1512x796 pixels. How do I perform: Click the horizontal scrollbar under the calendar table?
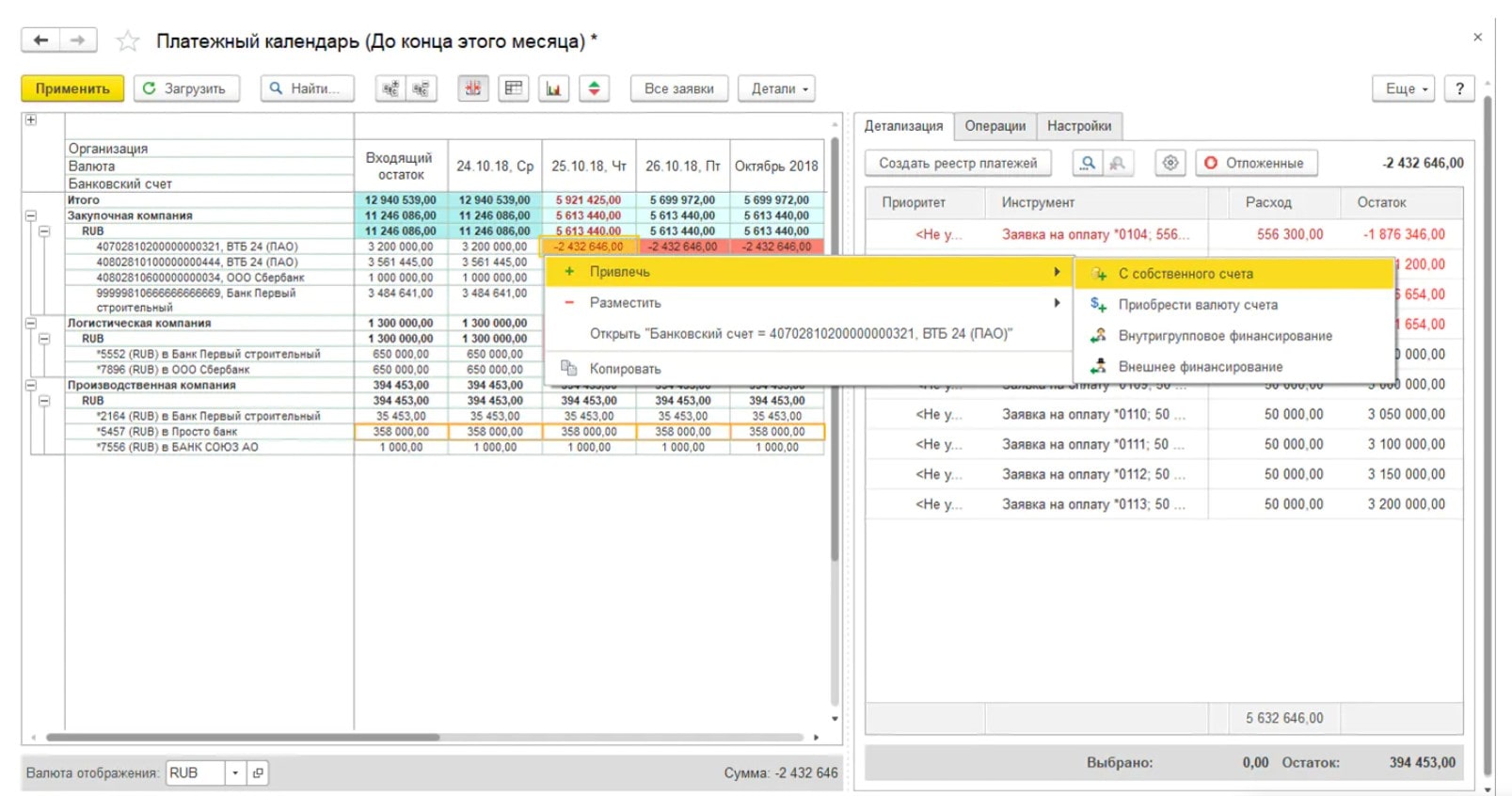pos(243,737)
